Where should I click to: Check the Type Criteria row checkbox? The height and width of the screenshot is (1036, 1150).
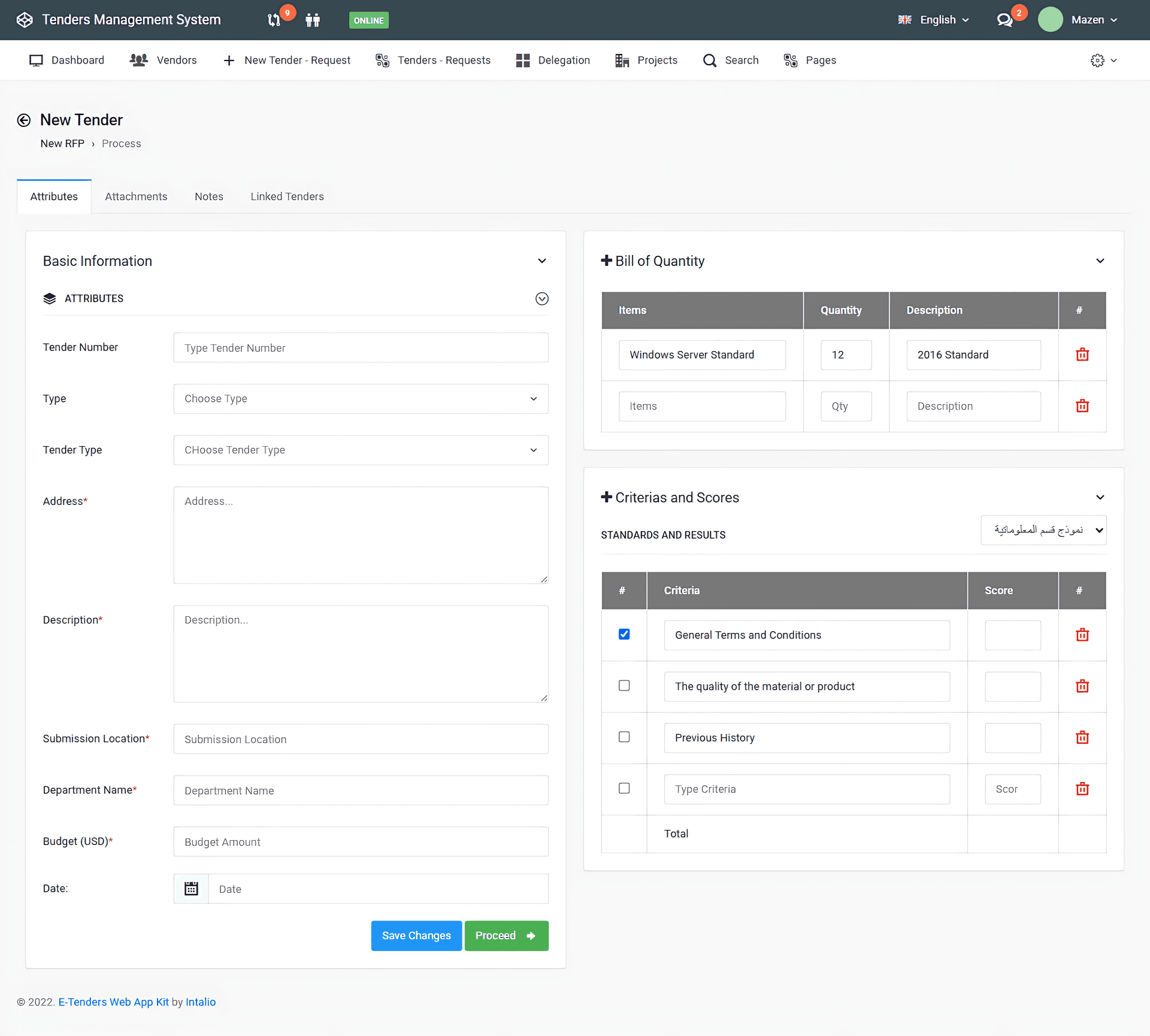pos(624,789)
